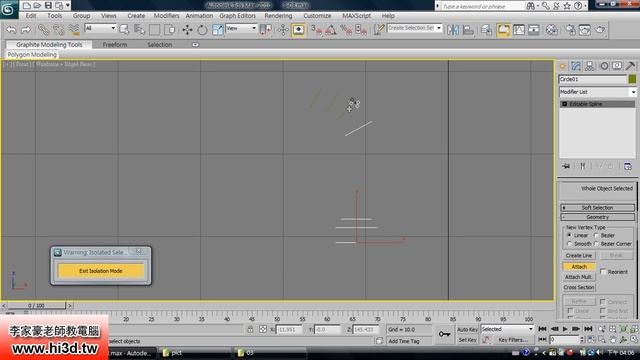Click the Mirror tool icon
The height and width of the screenshot is (360, 640).
pos(453,30)
